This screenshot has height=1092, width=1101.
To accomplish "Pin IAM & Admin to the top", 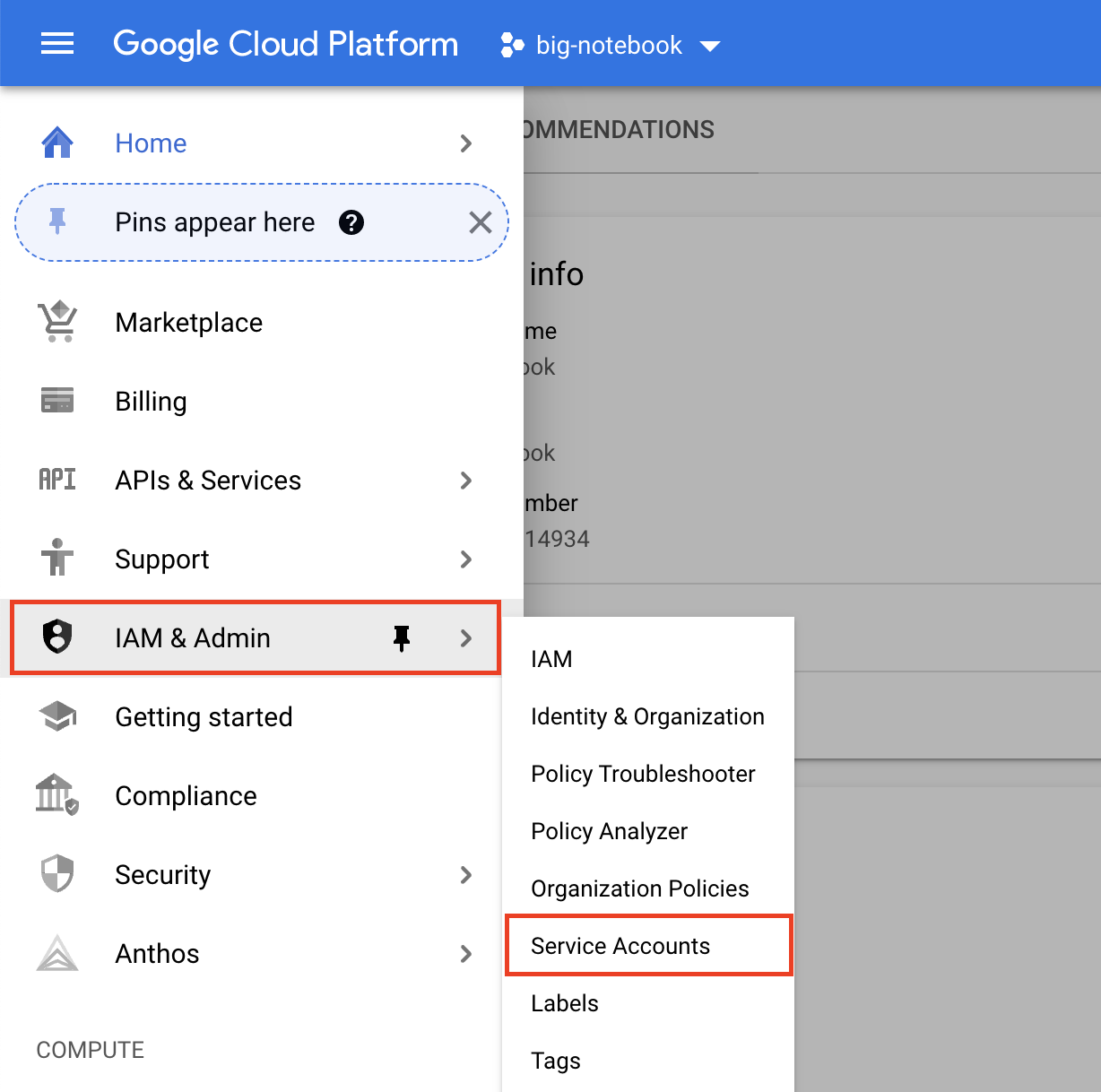I will pyautogui.click(x=402, y=638).
